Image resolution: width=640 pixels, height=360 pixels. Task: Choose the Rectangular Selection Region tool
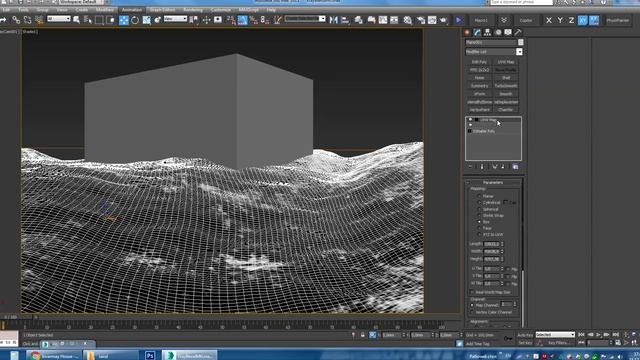99,20
